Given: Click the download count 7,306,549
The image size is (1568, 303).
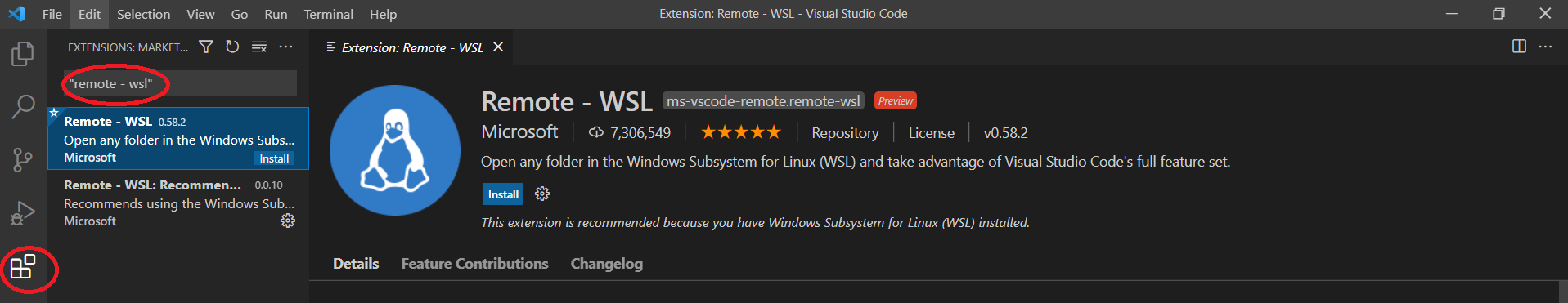Looking at the screenshot, I should point(630,132).
